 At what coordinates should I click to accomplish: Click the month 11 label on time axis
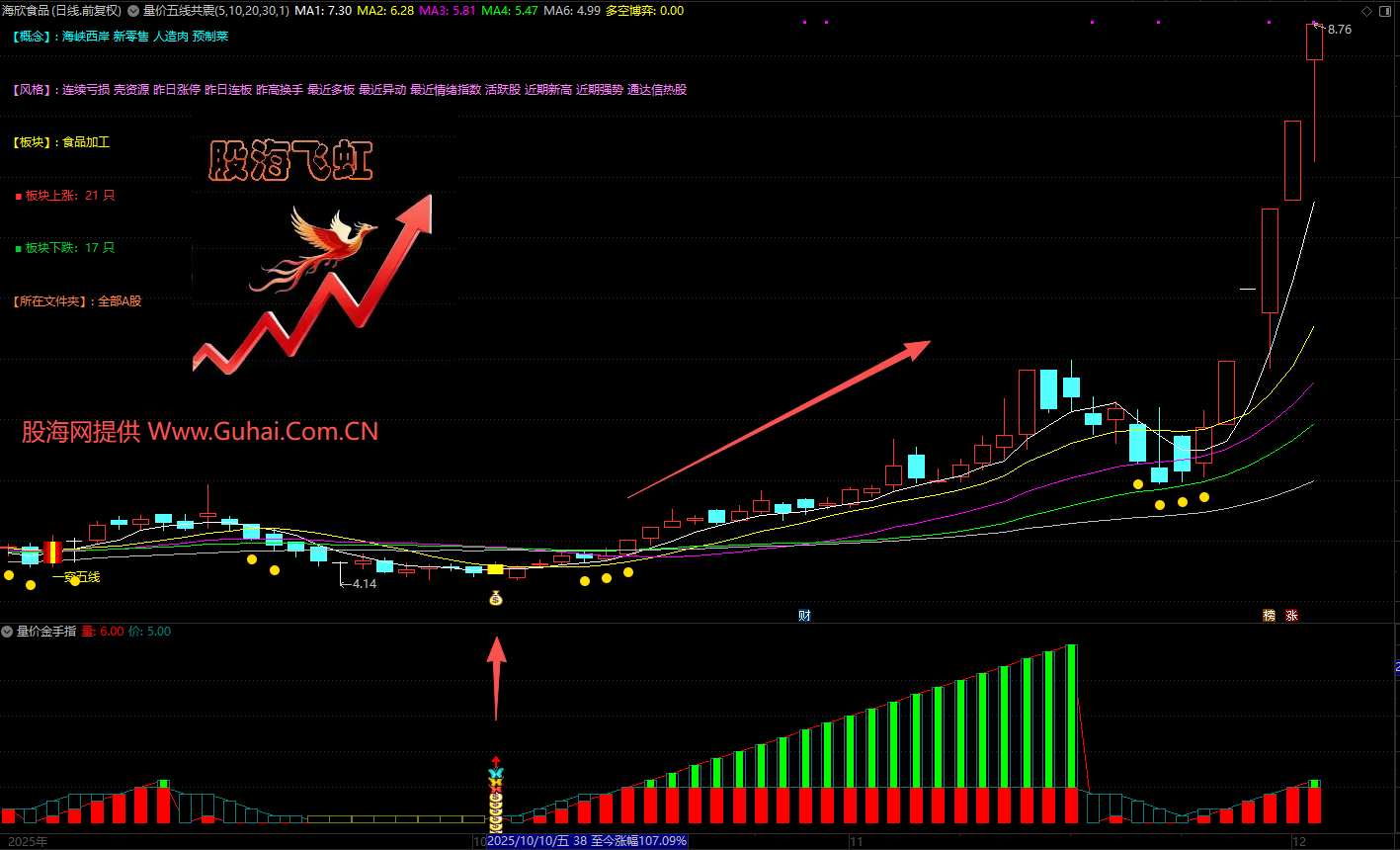[x=856, y=841]
